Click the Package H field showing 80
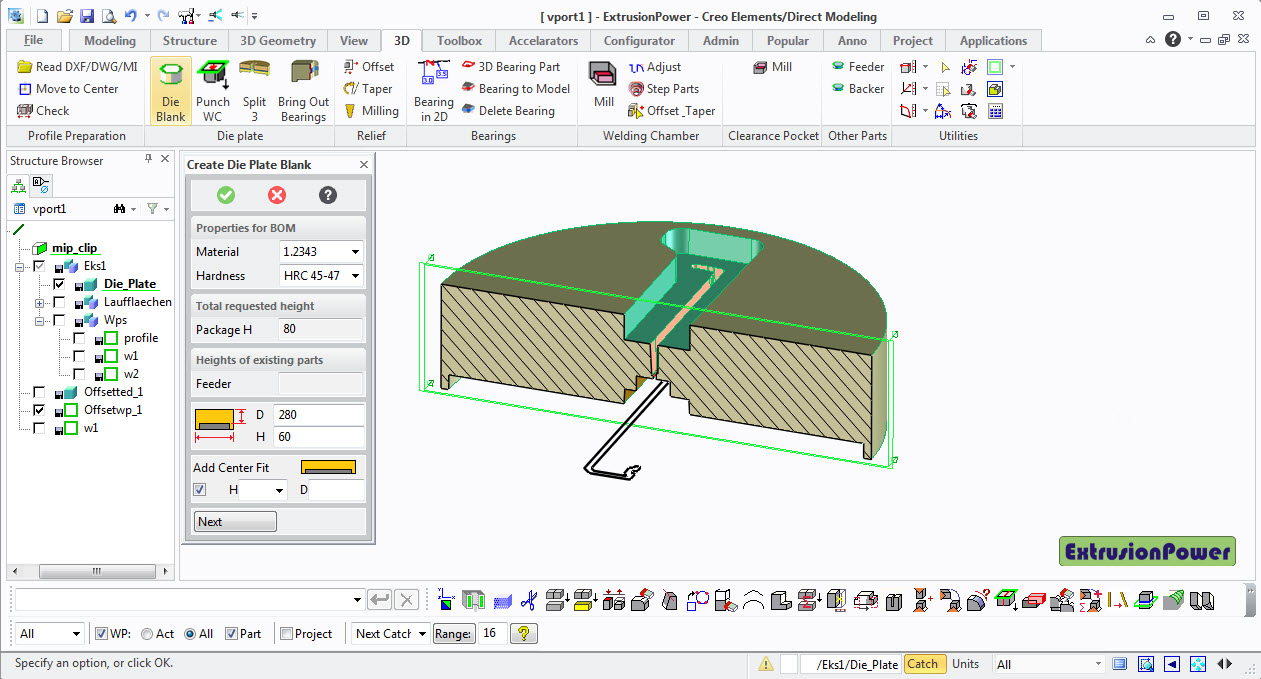The height and width of the screenshot is (679, 1261). click(x=321, y=330)
